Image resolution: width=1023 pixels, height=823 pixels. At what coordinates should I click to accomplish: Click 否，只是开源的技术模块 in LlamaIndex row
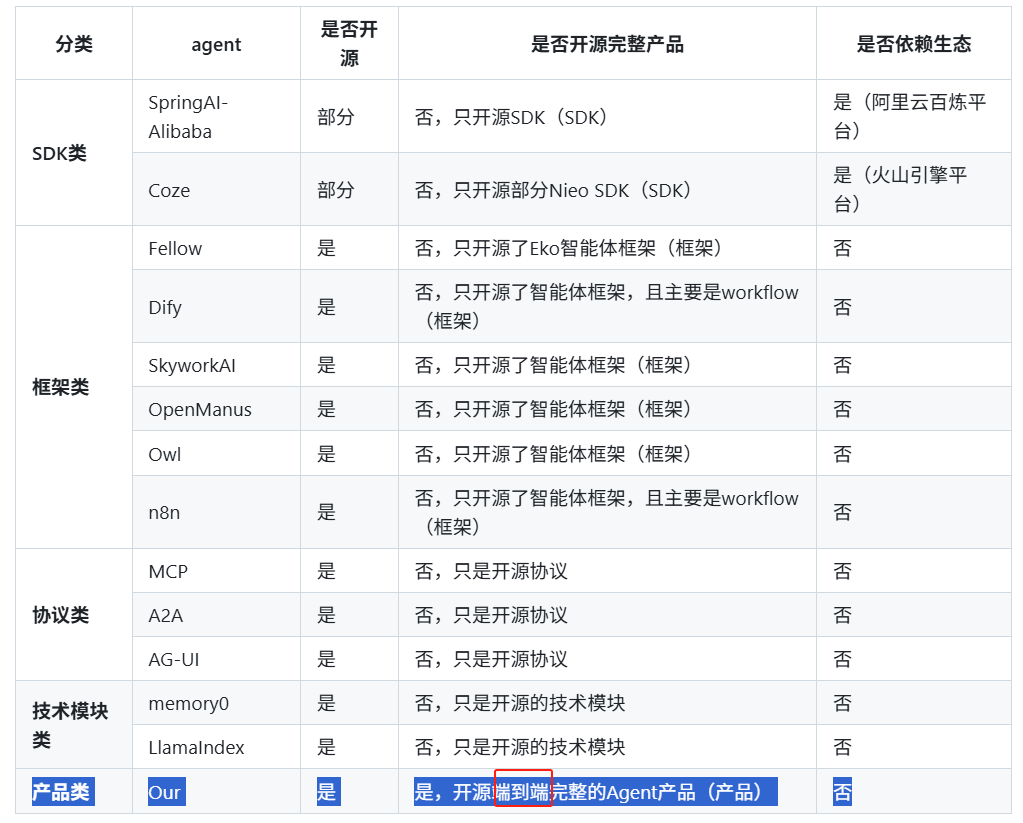(x=520, y=747)
